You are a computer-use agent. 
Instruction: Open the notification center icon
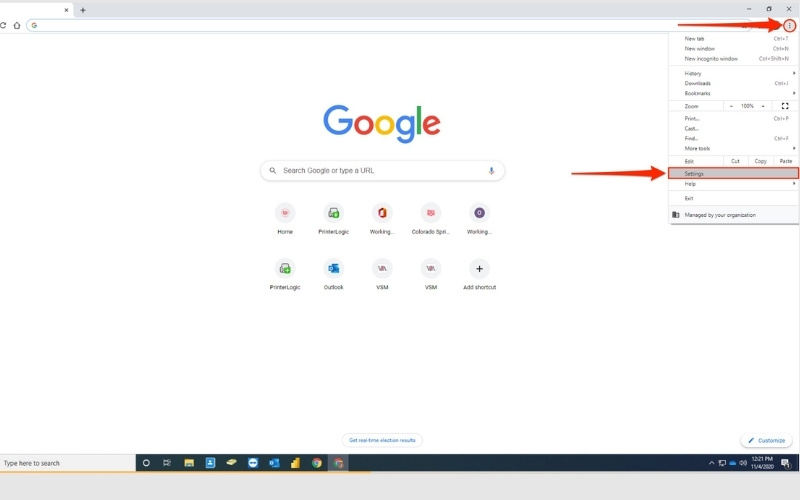[x=786, y=463]
